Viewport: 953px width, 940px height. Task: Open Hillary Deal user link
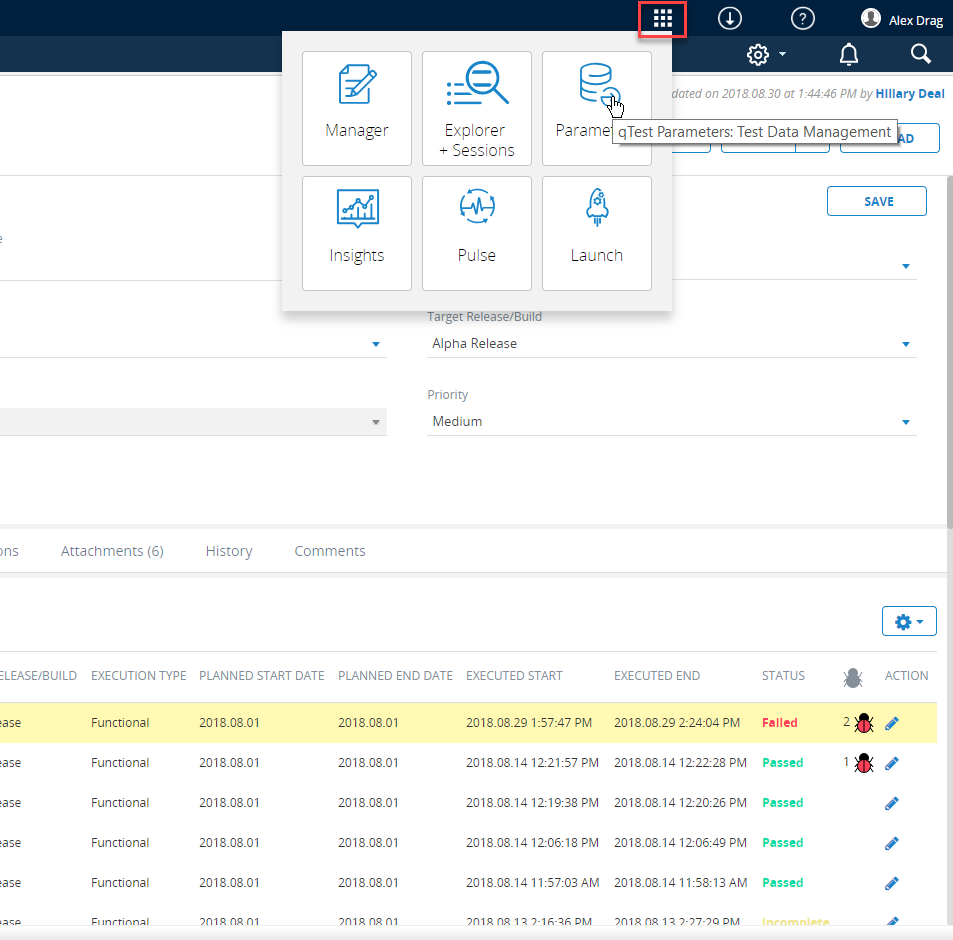(x=909, y=93)
